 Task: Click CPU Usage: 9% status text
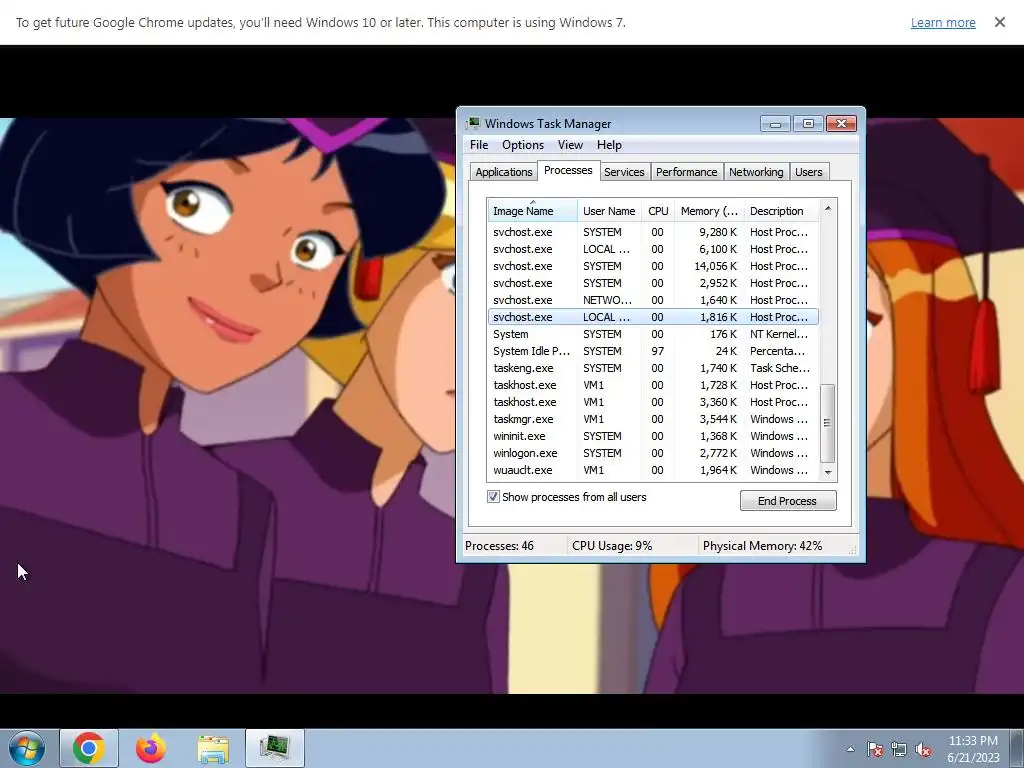(612, 546)
